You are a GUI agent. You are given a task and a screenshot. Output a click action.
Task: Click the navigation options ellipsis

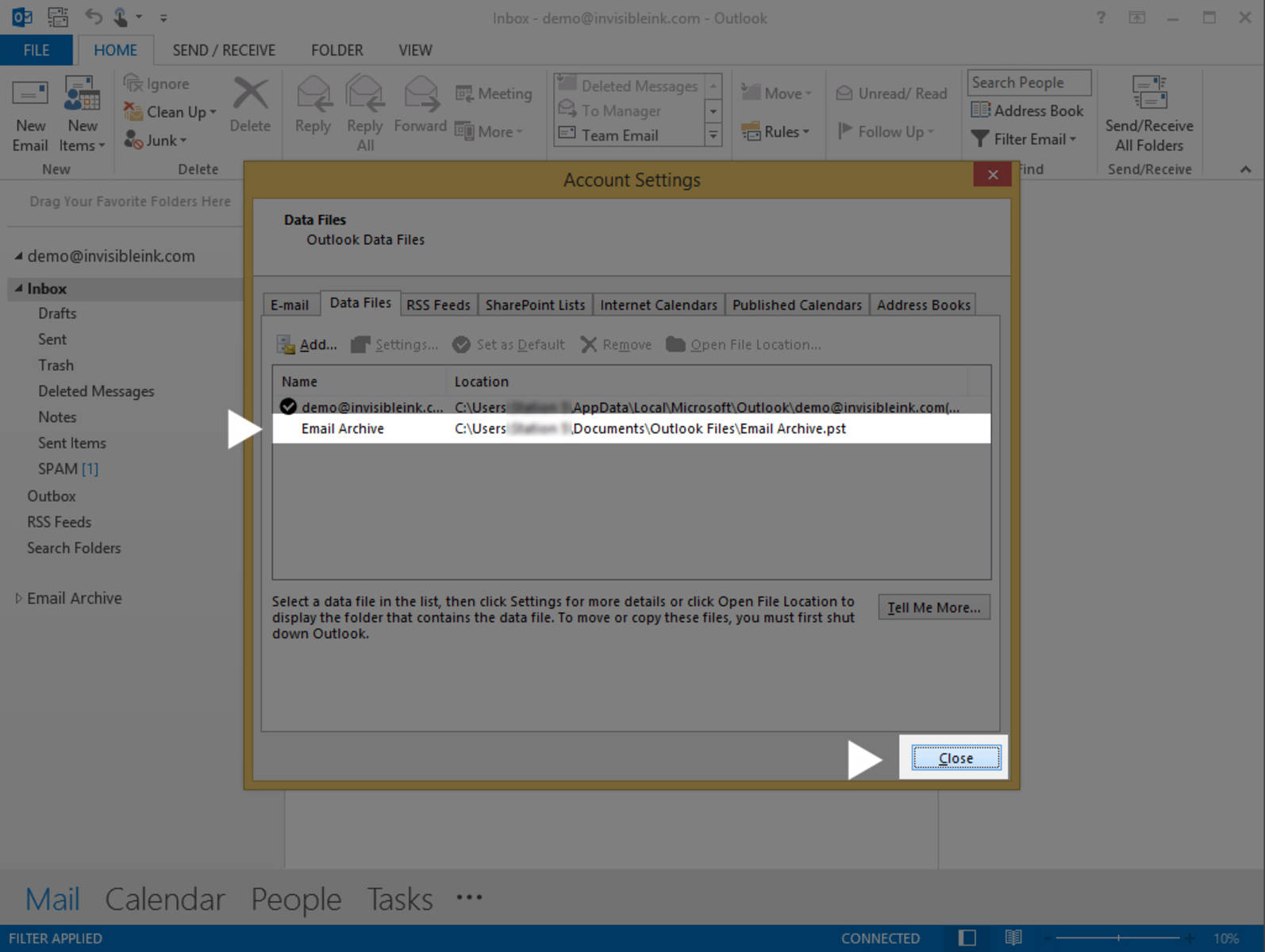(x=469, y=897)
